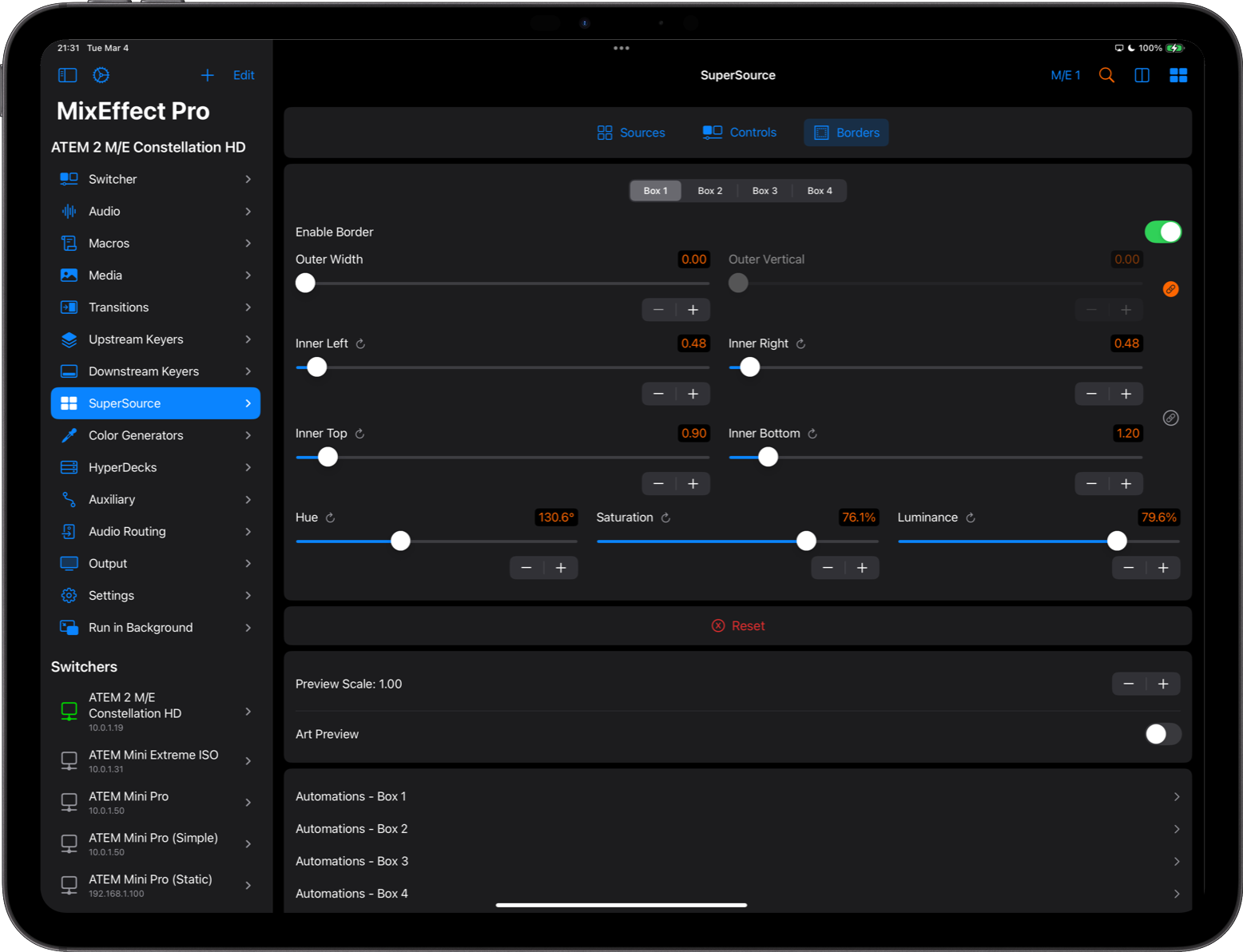Open ATEM Mini Pro (Static) chevron
1243x952 pixels.
coord(248,886)
